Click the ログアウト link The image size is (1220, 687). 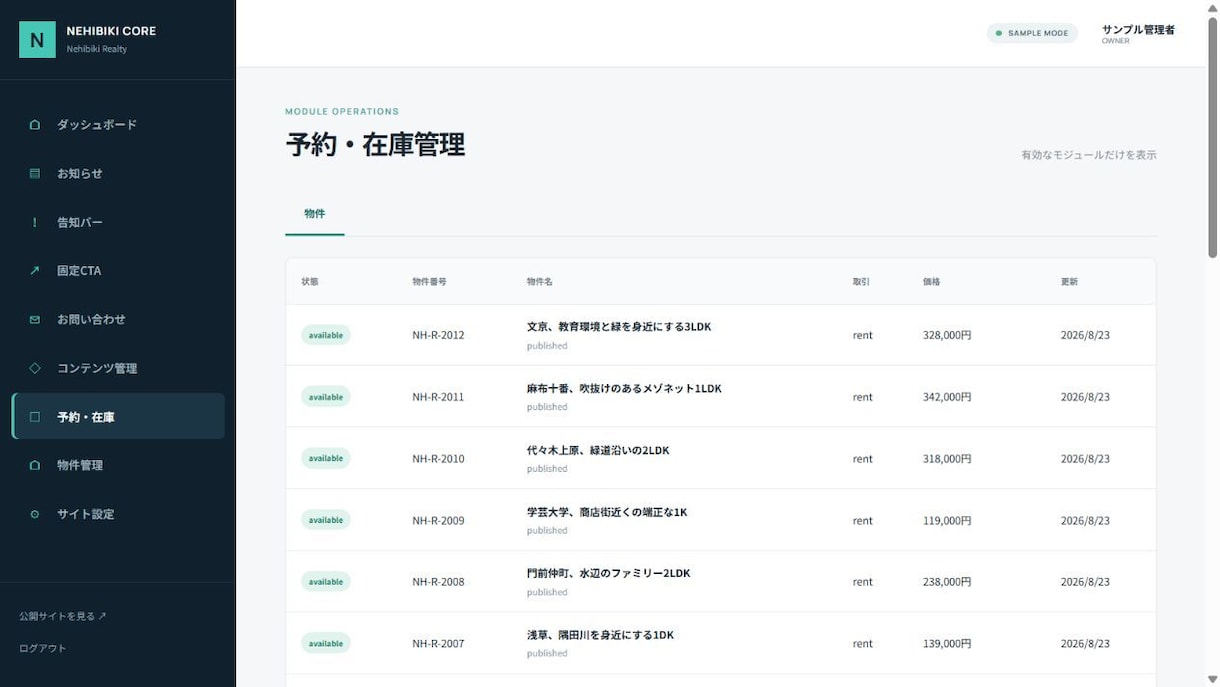[43, 648]
